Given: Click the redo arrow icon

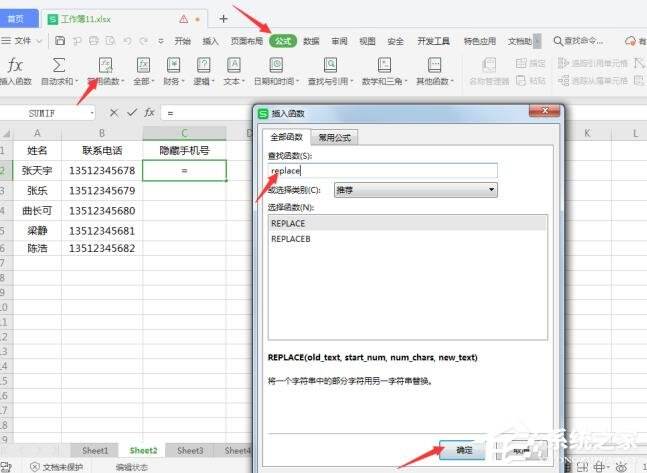Looking at the screenshot, I should coord(144,41).
